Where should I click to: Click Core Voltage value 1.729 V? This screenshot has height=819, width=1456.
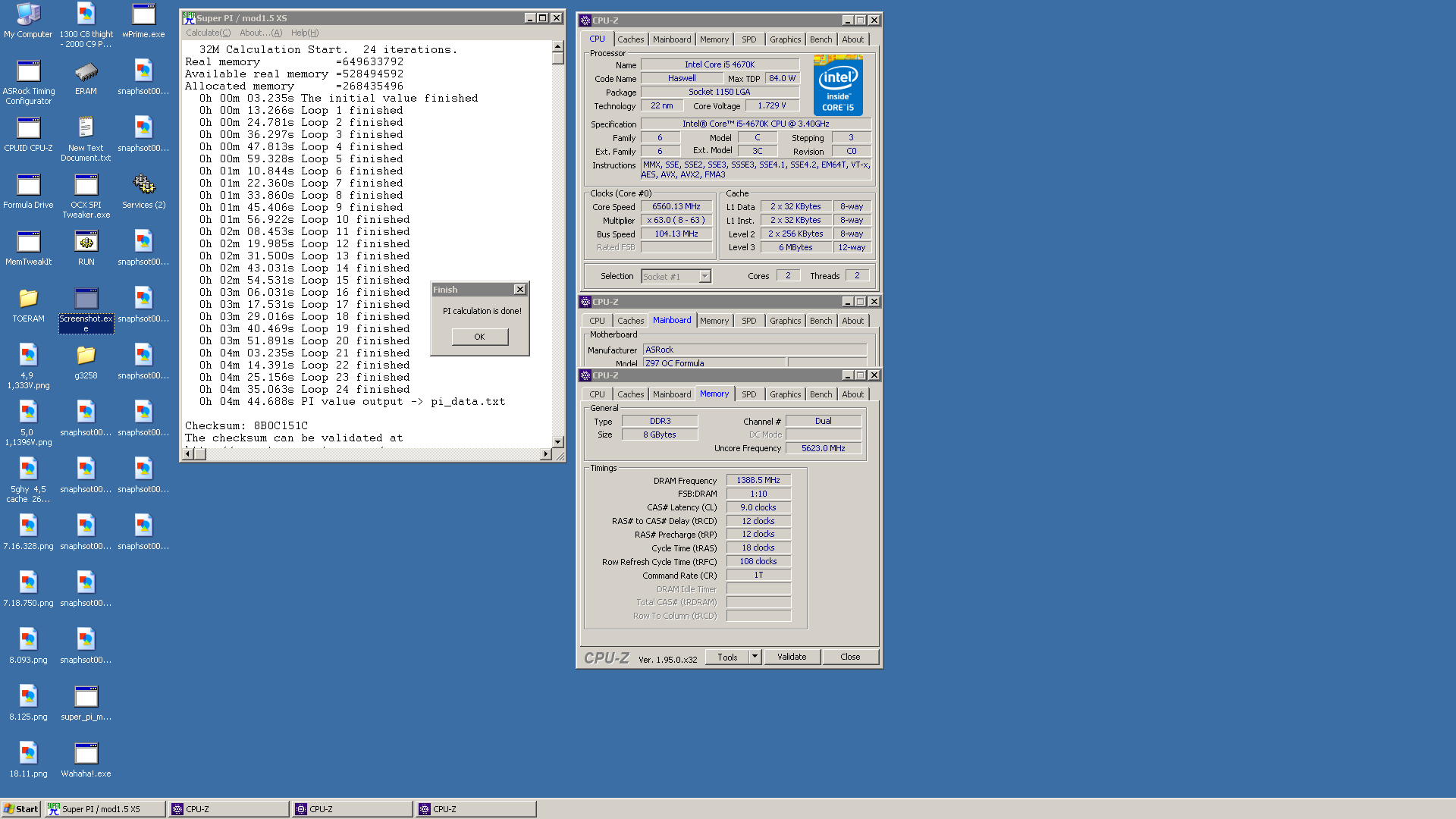(772, 106)
